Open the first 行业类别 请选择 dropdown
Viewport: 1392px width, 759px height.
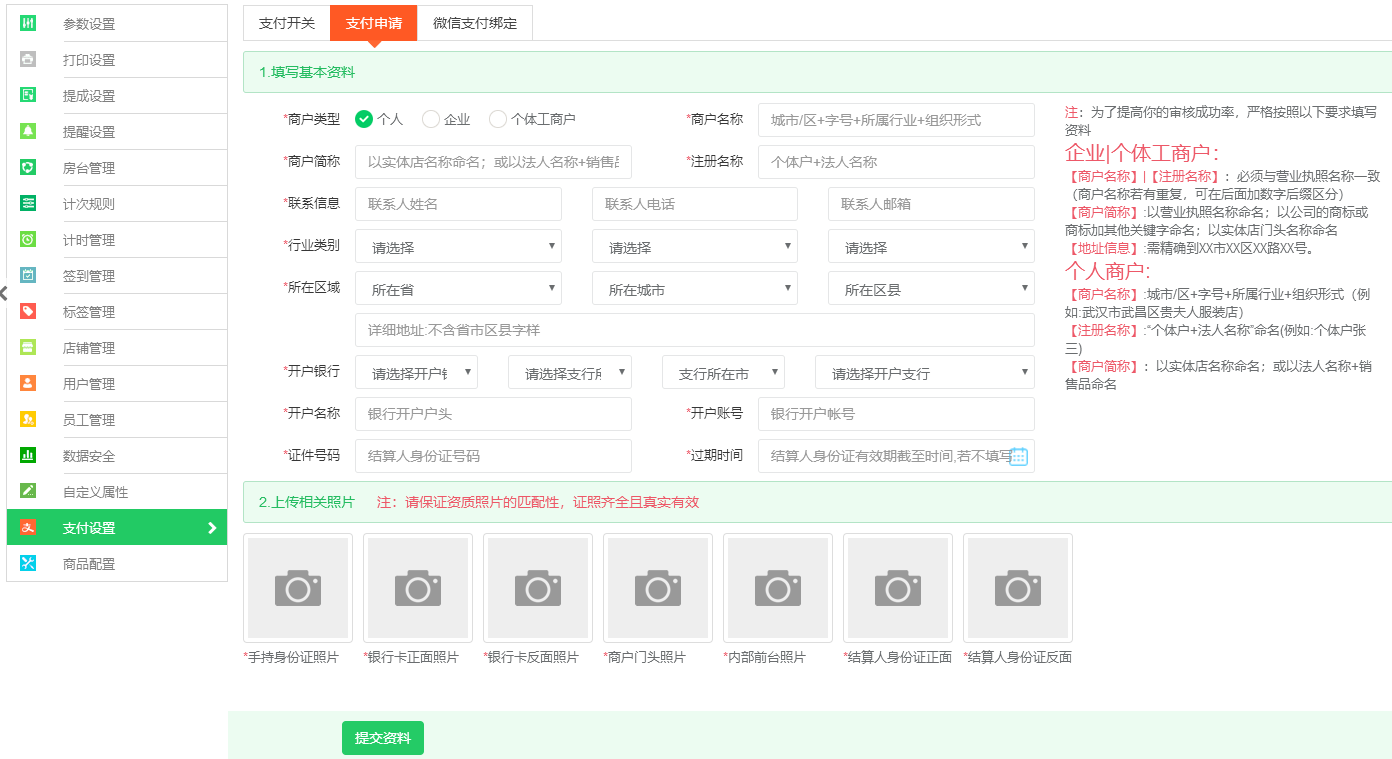(x=458, y=247)
